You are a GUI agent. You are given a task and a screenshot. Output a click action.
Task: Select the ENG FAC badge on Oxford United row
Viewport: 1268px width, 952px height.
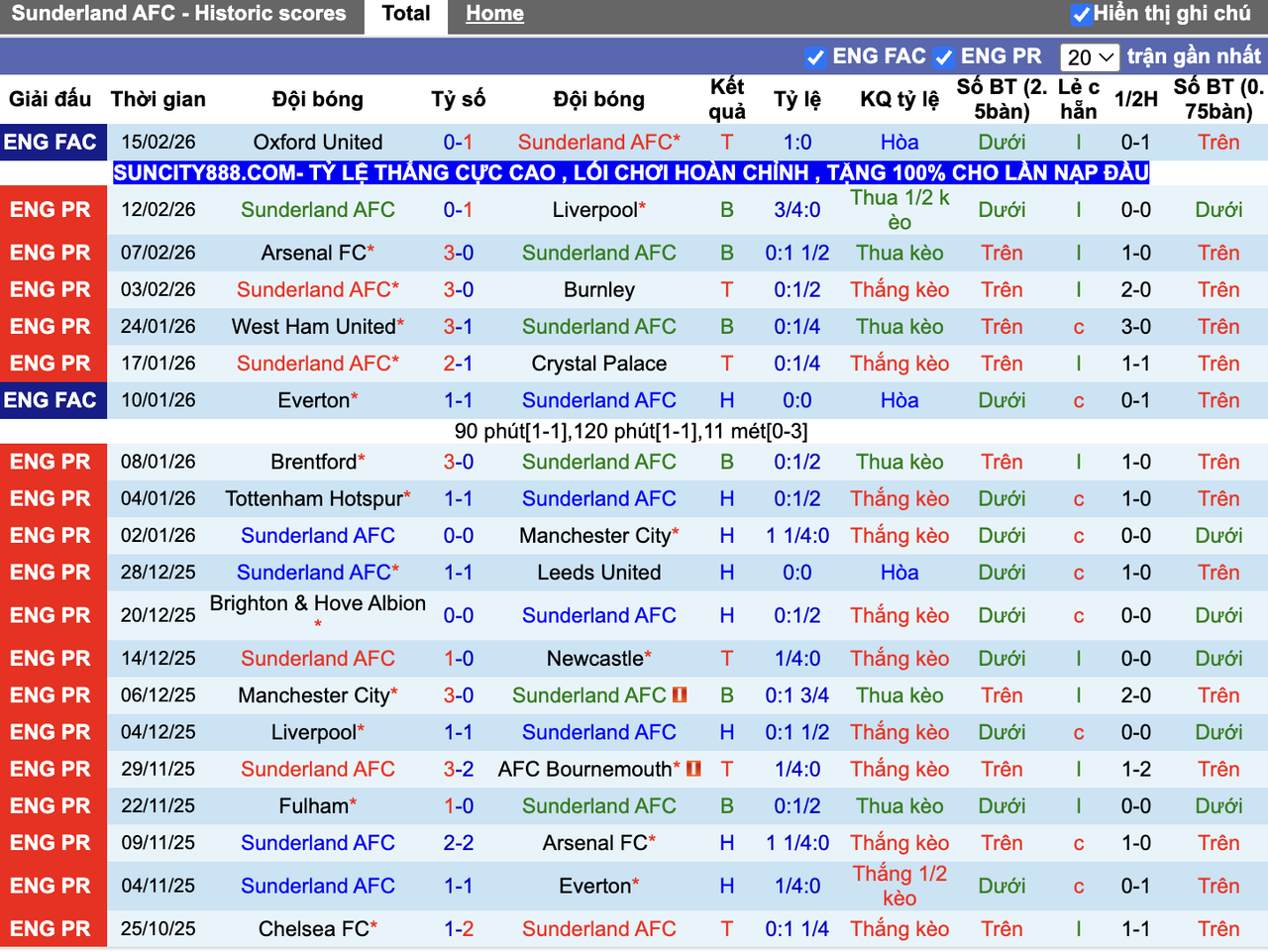[x=53, y=142]
